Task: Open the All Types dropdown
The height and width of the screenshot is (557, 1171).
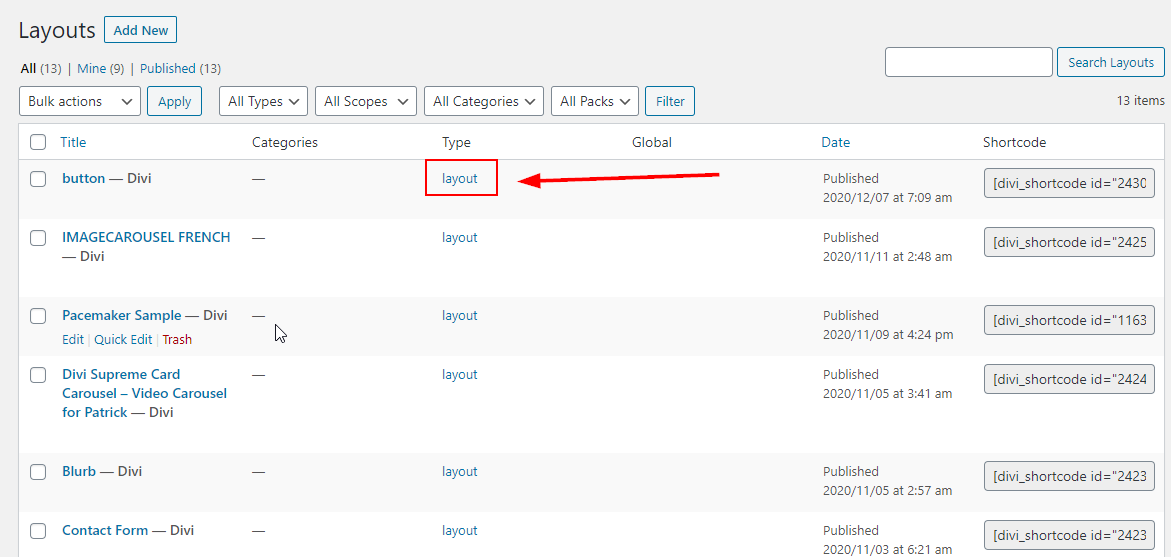Action: coord(264,101)
